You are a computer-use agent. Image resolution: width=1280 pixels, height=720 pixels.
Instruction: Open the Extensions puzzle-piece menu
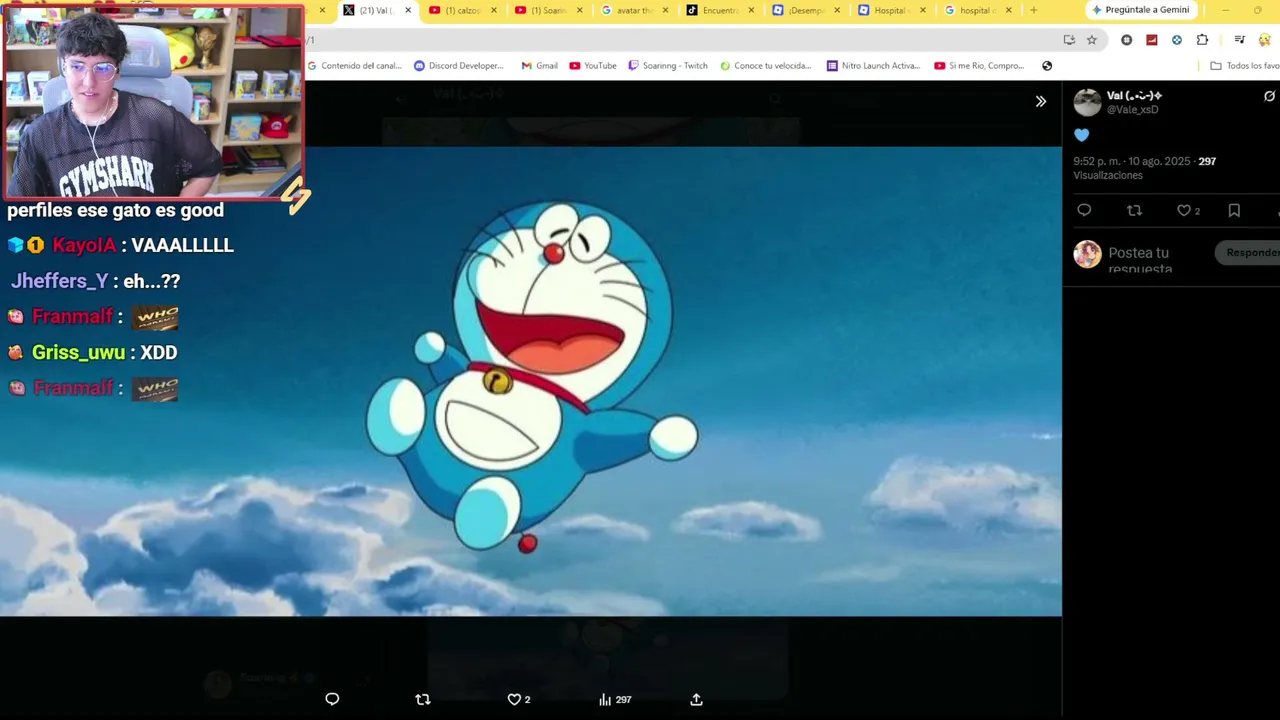1202,40
